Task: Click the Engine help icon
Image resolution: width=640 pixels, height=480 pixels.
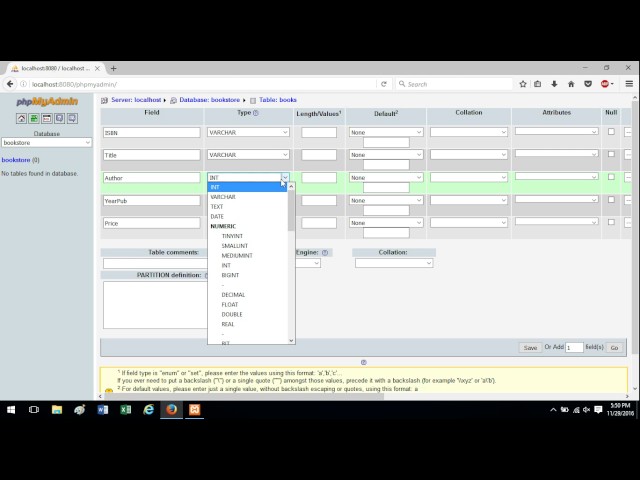Action: point(325,253)
